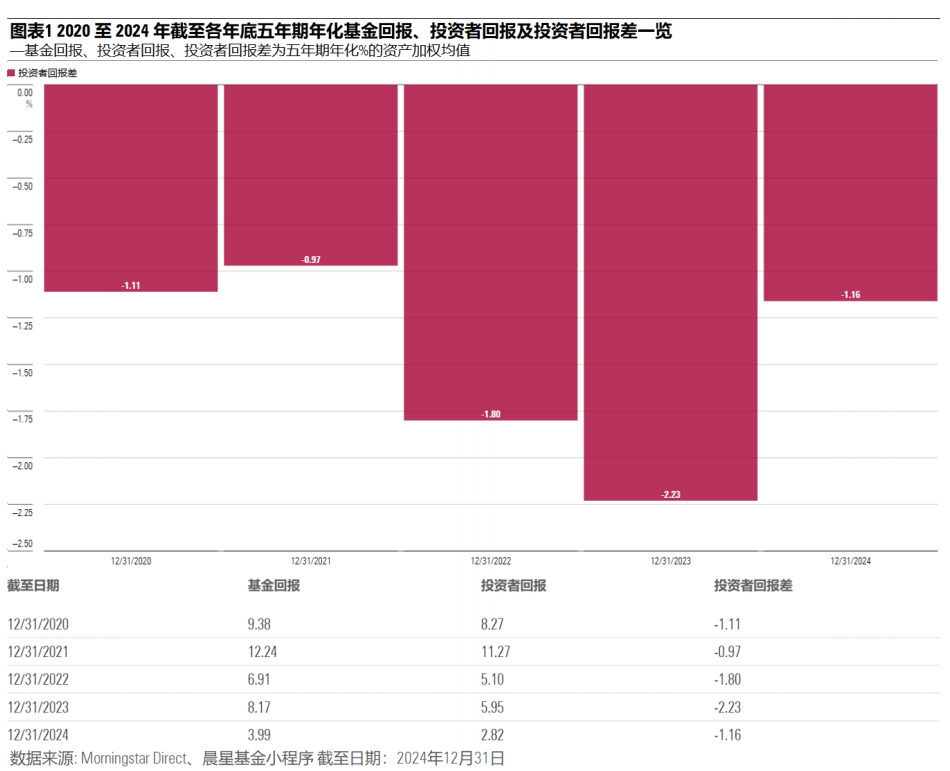
Task: Click y-axis tick -0.75
Action: coord(23,233)
